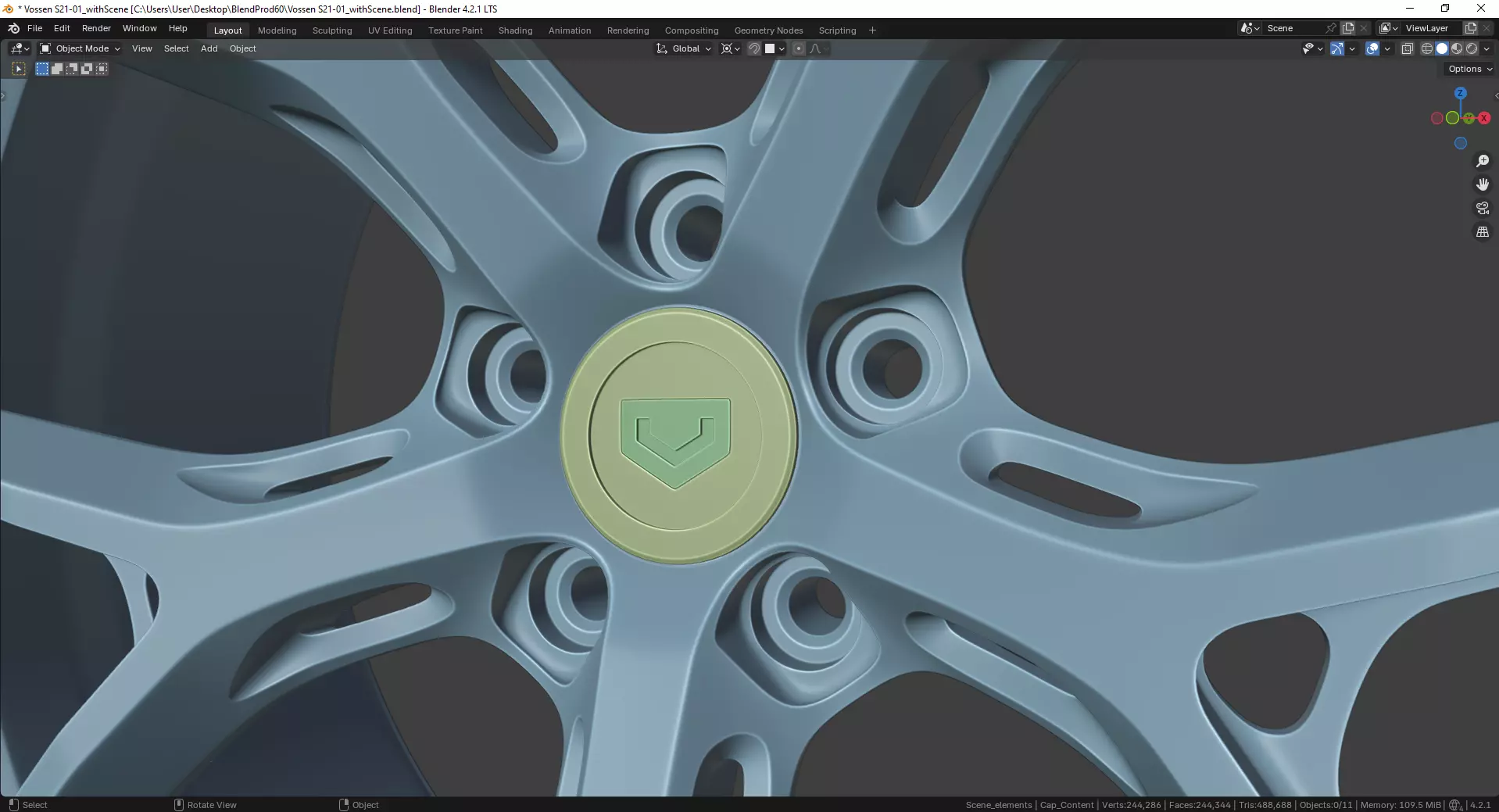Click the add view layer icon
This screenshot has height=812, width=1499.
tap(1470, 28)
